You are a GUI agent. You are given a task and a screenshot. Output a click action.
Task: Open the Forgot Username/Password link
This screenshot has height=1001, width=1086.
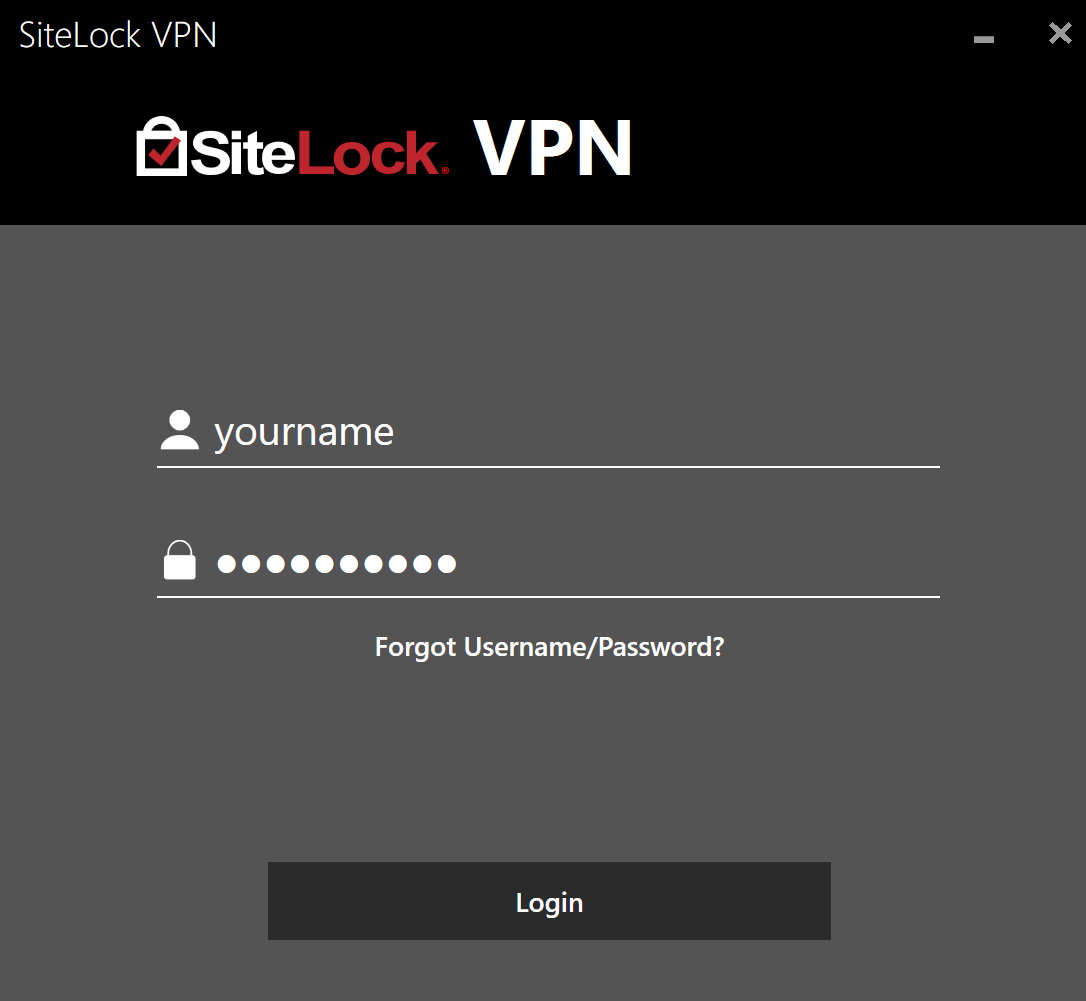click(x=549, y=647)
